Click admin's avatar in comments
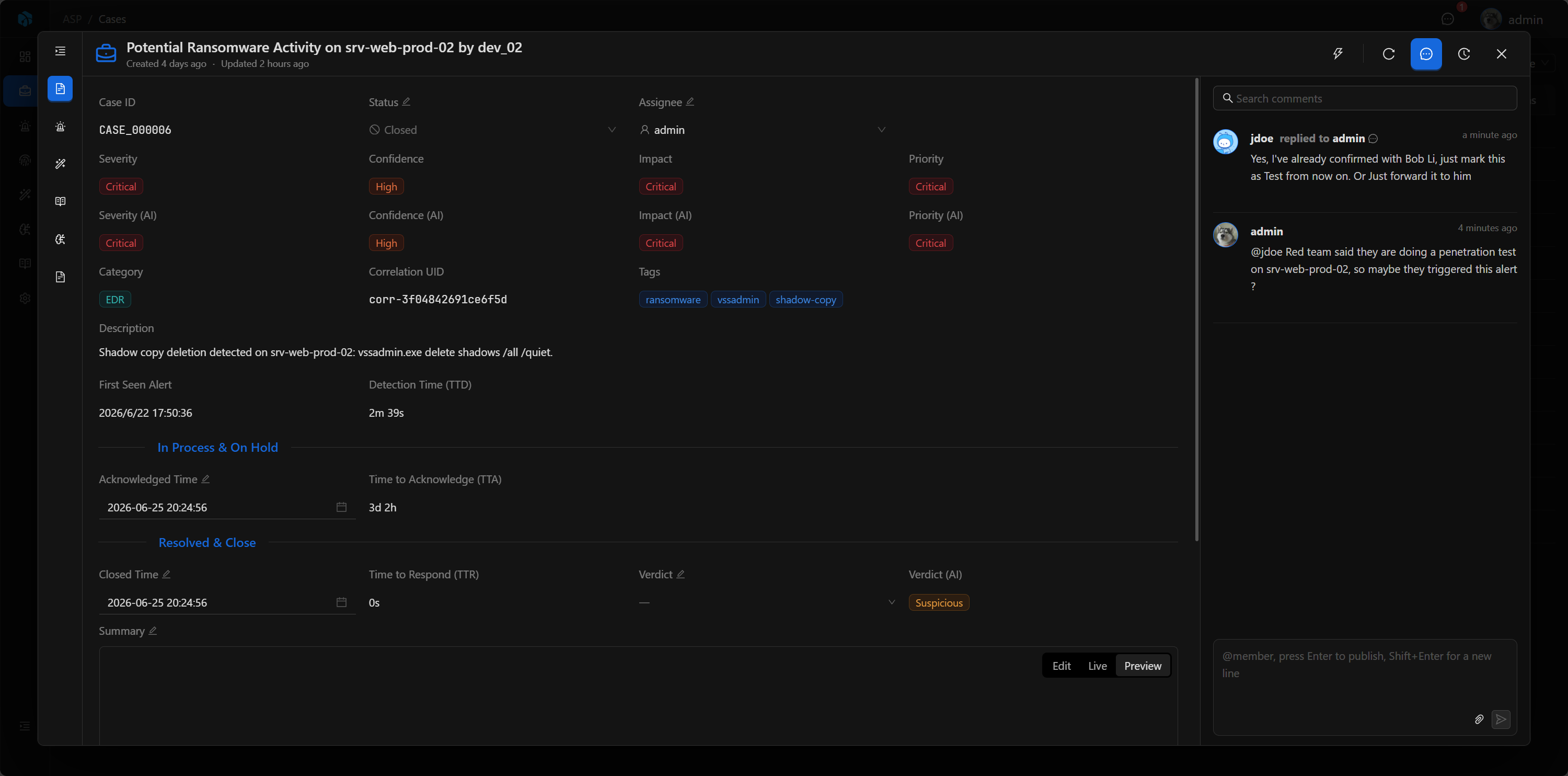This screenshot has height=776, width=1568. click(1225, 234)
